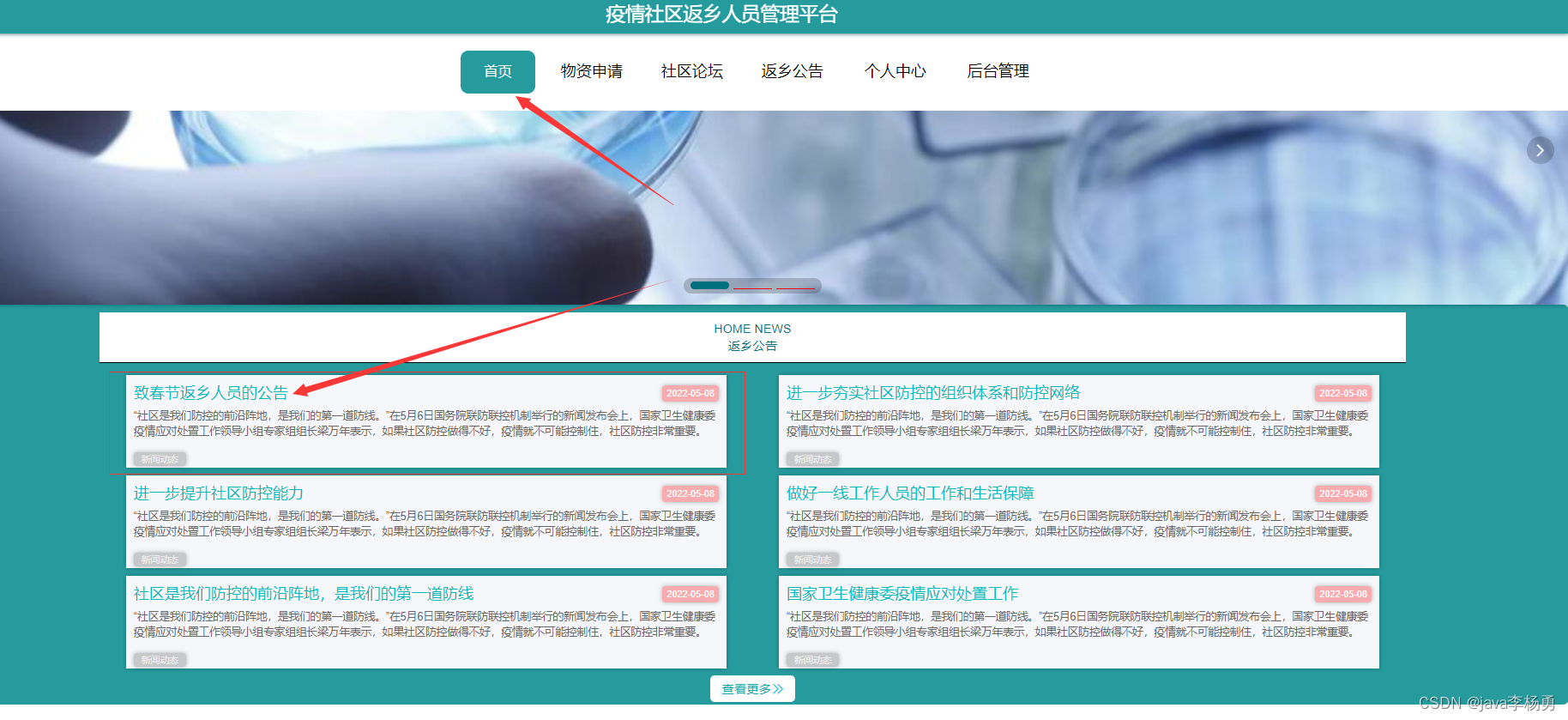Click 新闻动态 tag under 做好一线工作人员 card
Image resolution: width=1568 pixels, height=720 pixels.
pyautogui.click(x=812, y=560)
